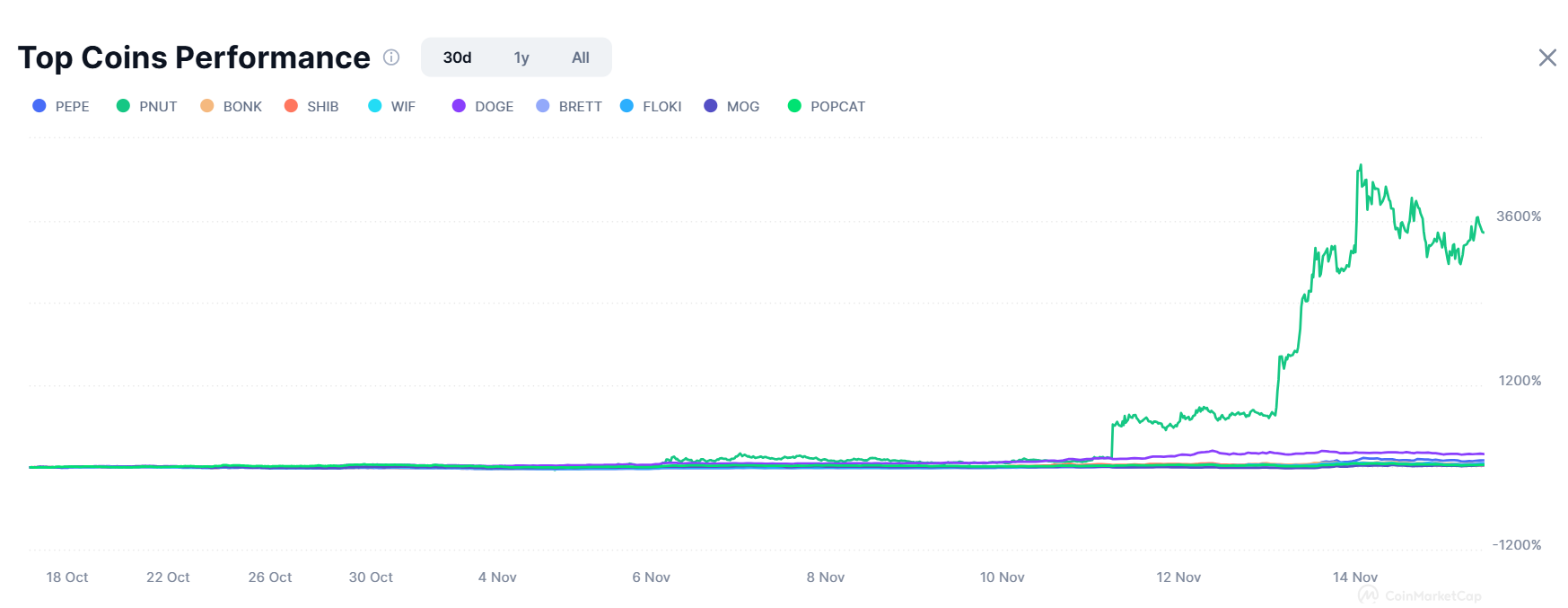Click the Top Coins Performance heading
Viewport: 1568px width, 608px height.
(194, 57)
